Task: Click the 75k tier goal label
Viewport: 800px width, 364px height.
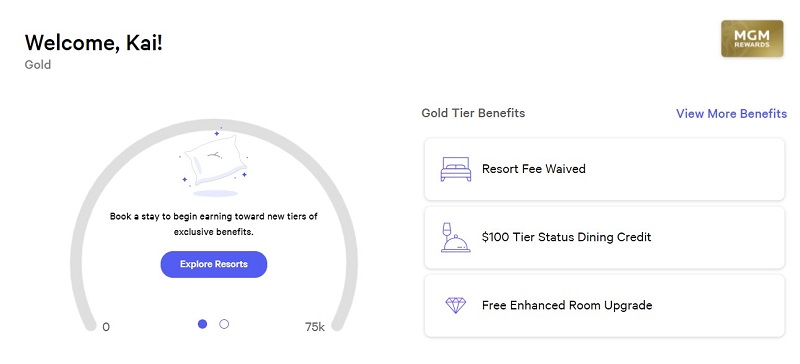Action: click(x=315, y=327)
